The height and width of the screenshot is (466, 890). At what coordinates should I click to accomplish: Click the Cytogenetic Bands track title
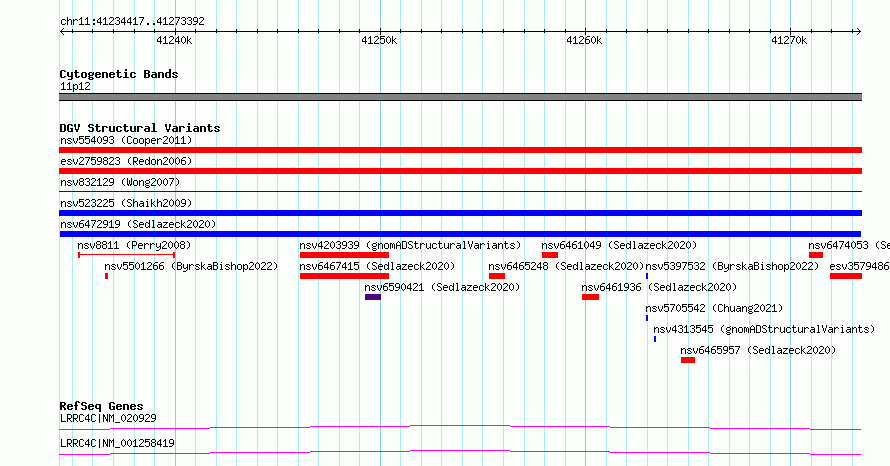coord(119,74)
